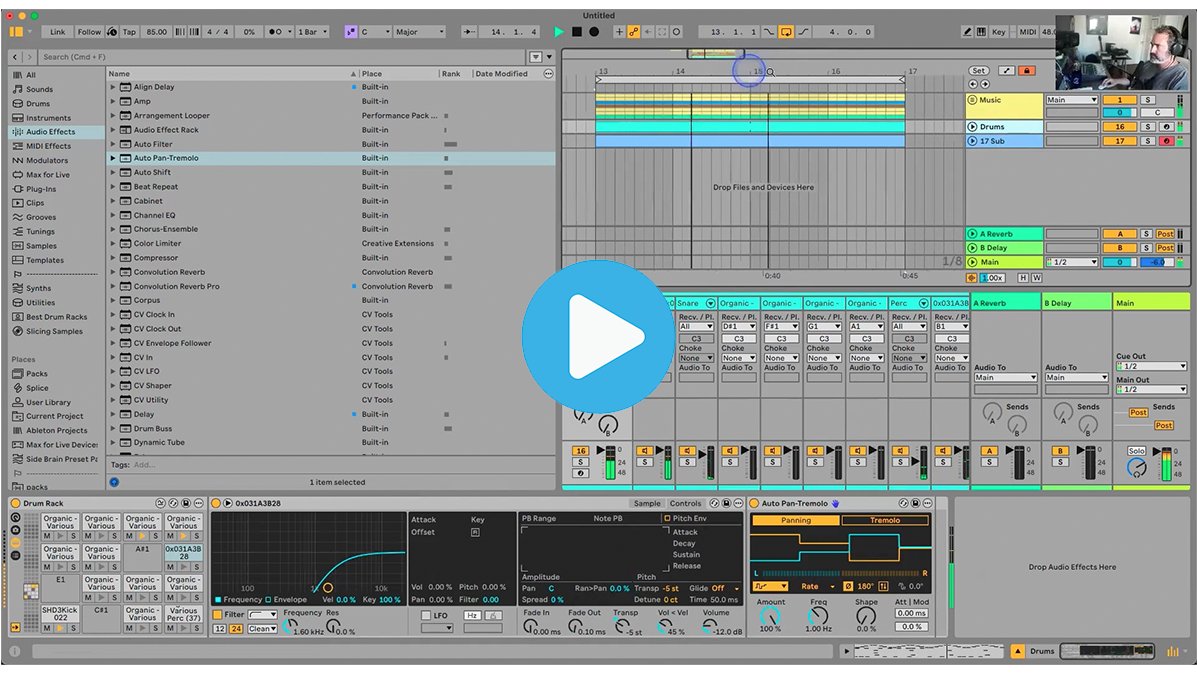Expand the Align Delay device entry

[113, 87]
